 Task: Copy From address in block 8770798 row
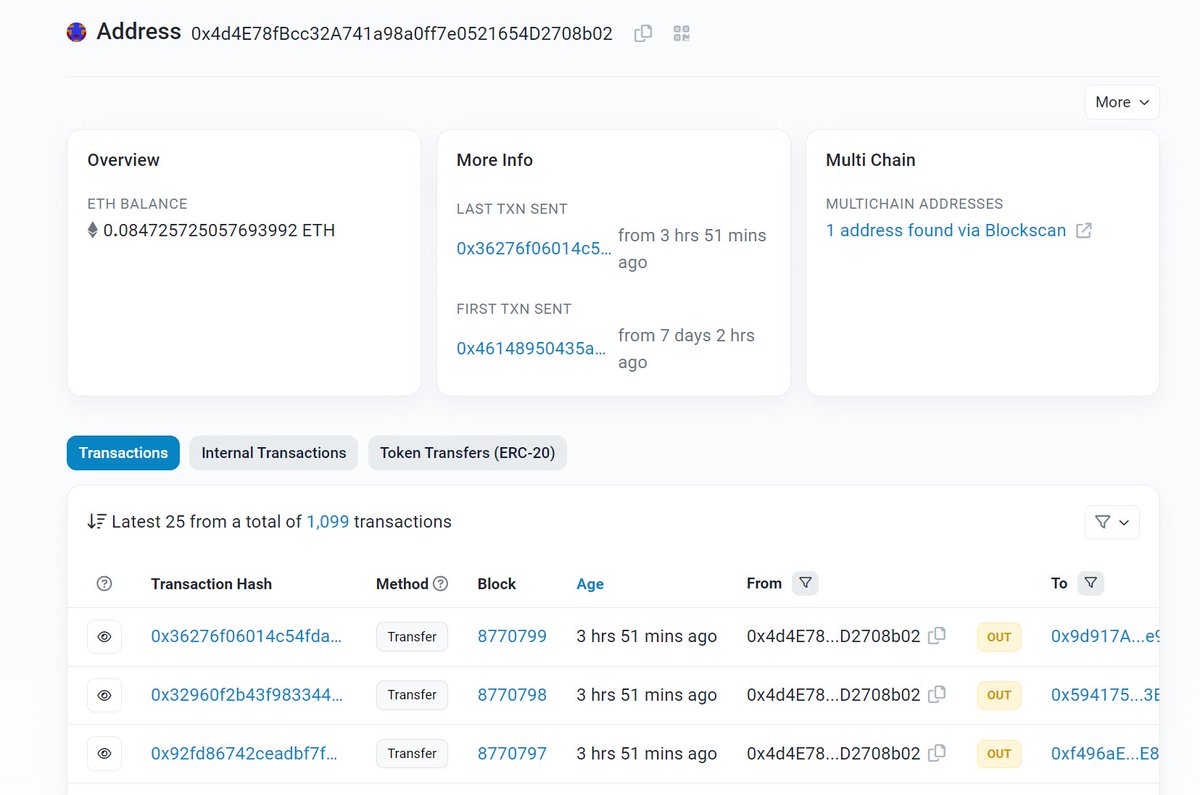(x=937, y=694)
